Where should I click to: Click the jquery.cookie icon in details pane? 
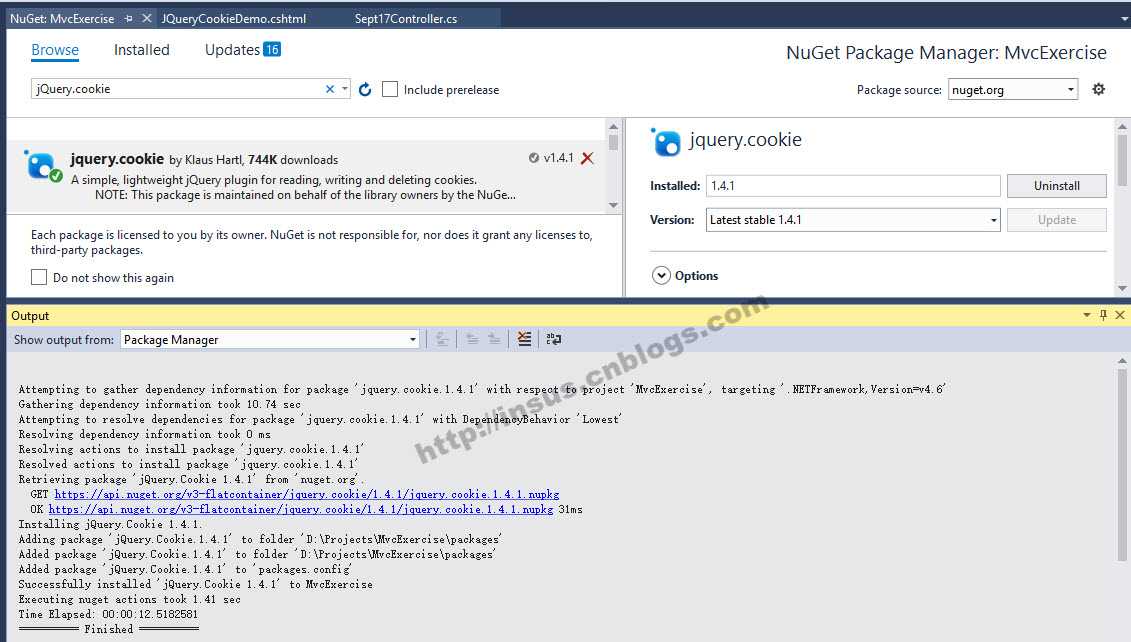pos(666,142)
